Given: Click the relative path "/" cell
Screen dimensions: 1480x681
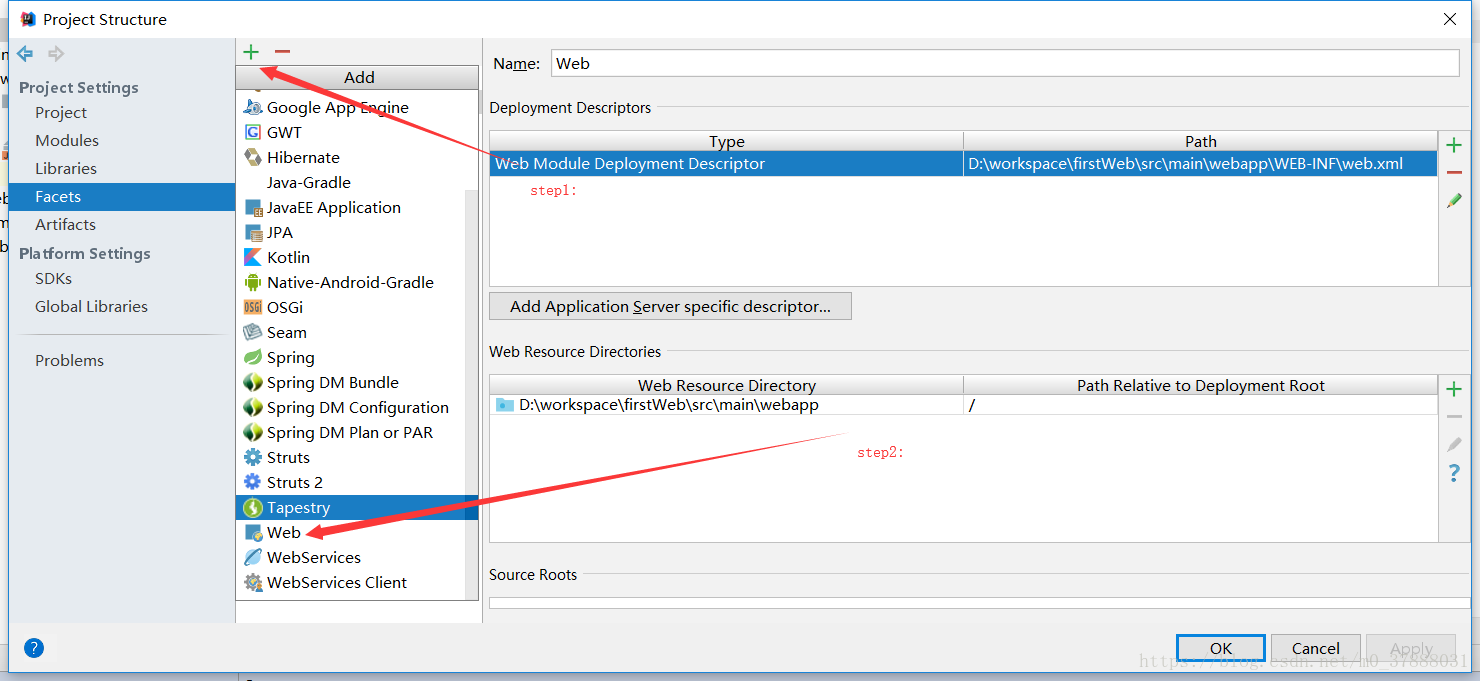Looking at the screenshot, I should 1201,405.
